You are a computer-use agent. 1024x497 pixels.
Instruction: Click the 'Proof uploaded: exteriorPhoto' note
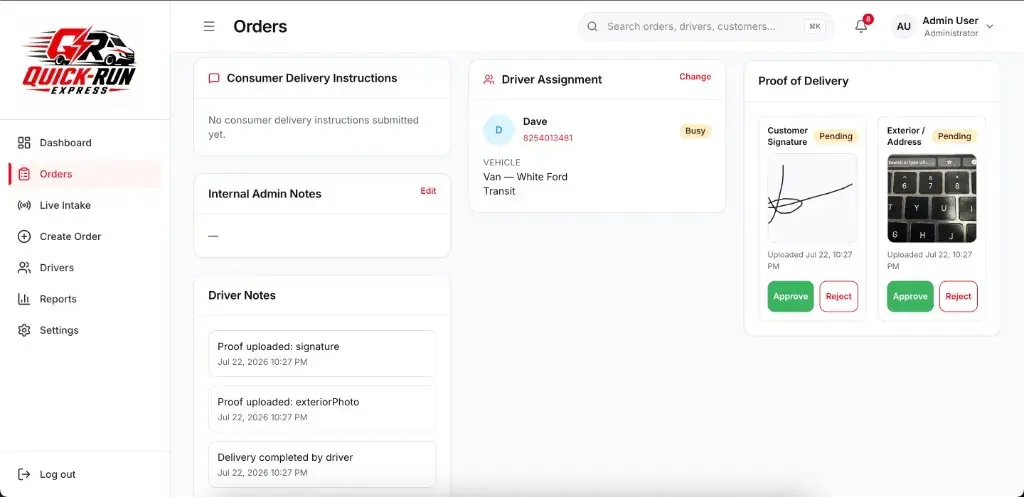(322, 409)
